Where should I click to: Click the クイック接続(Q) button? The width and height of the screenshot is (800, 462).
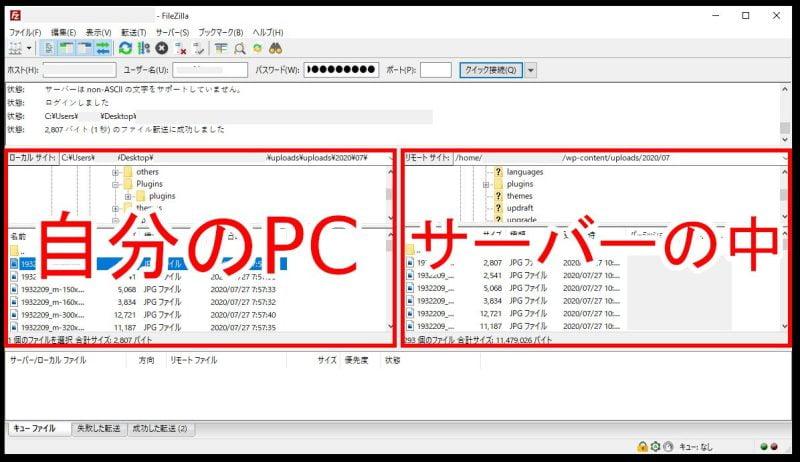coord(490,70)
